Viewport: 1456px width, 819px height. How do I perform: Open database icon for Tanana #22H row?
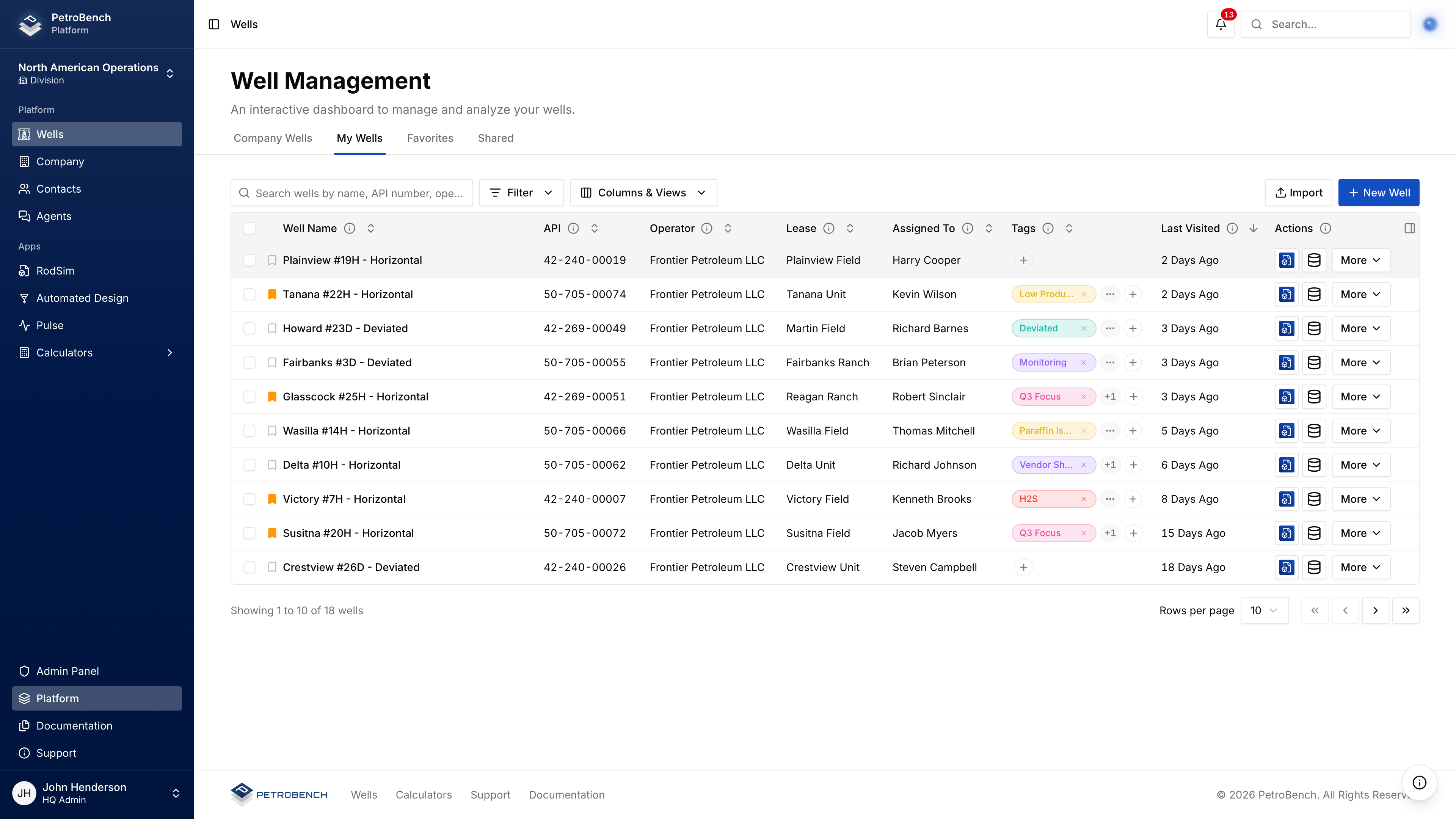[x=1314, y=295]
